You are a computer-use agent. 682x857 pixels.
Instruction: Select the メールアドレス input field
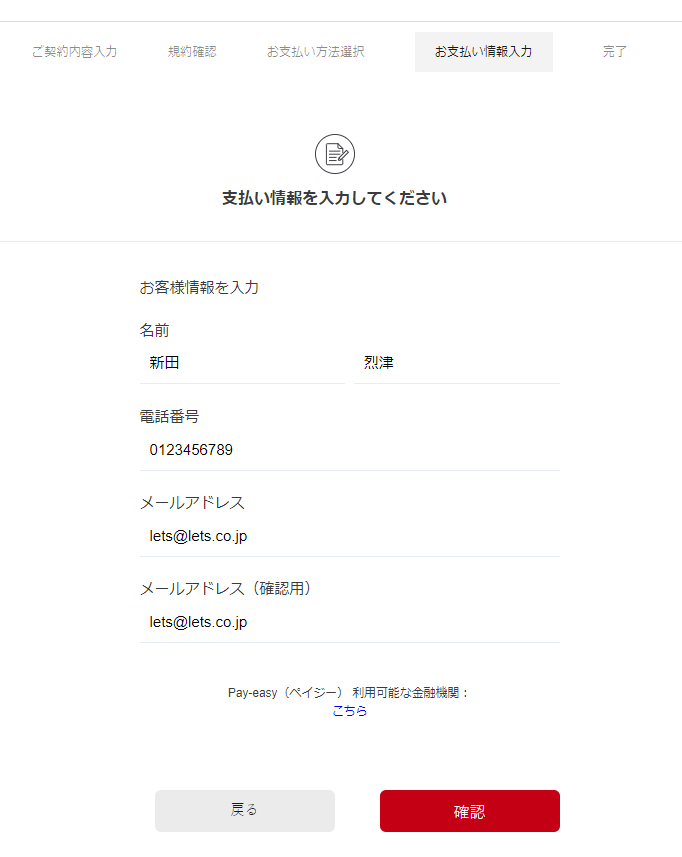click(x=350, y=536)
